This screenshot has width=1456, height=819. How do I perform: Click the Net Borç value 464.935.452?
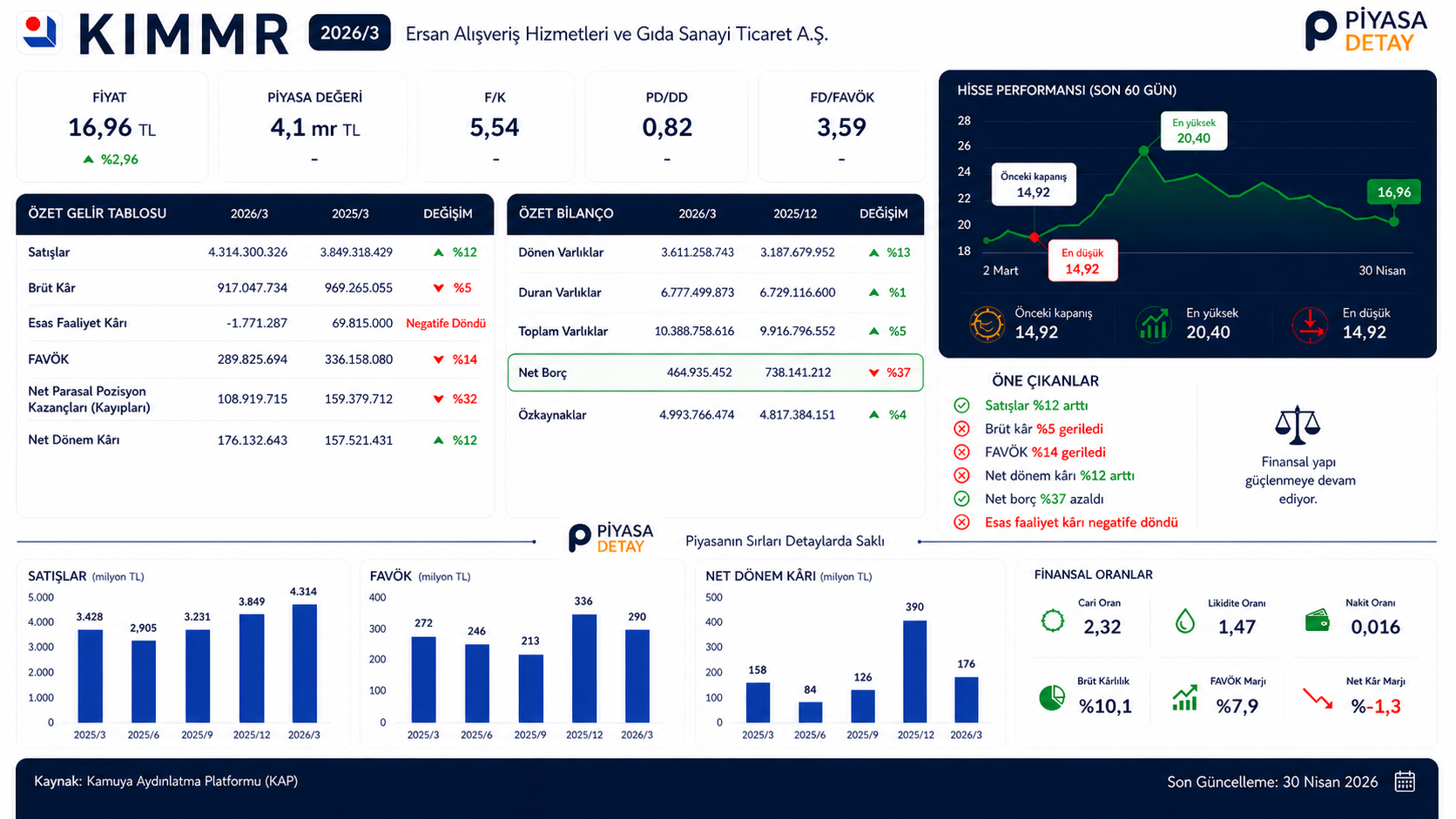tap(699, 373)
